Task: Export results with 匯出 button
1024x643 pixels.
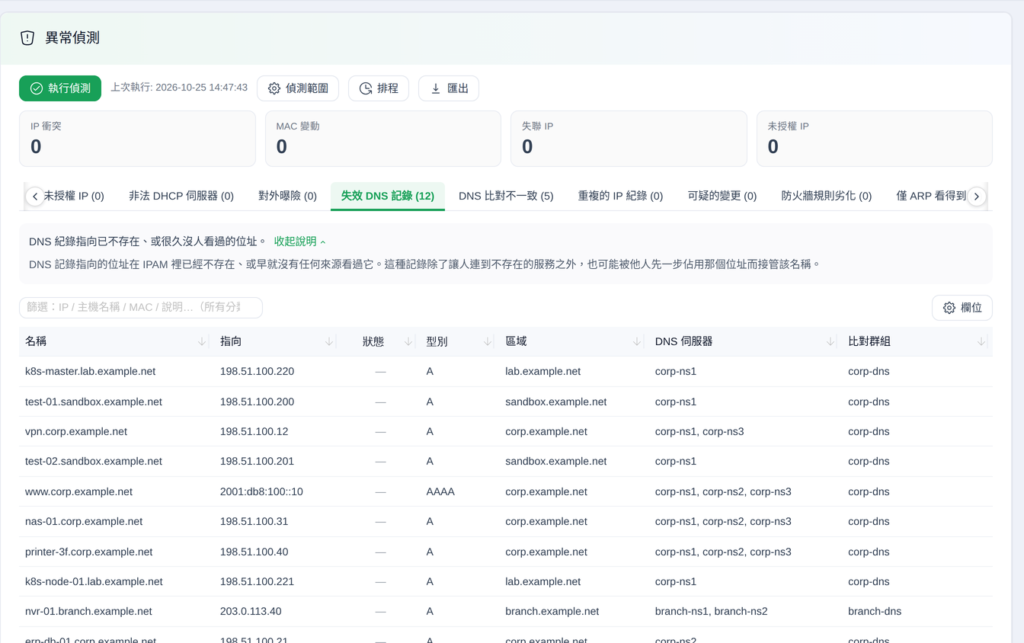Action: 449,88
